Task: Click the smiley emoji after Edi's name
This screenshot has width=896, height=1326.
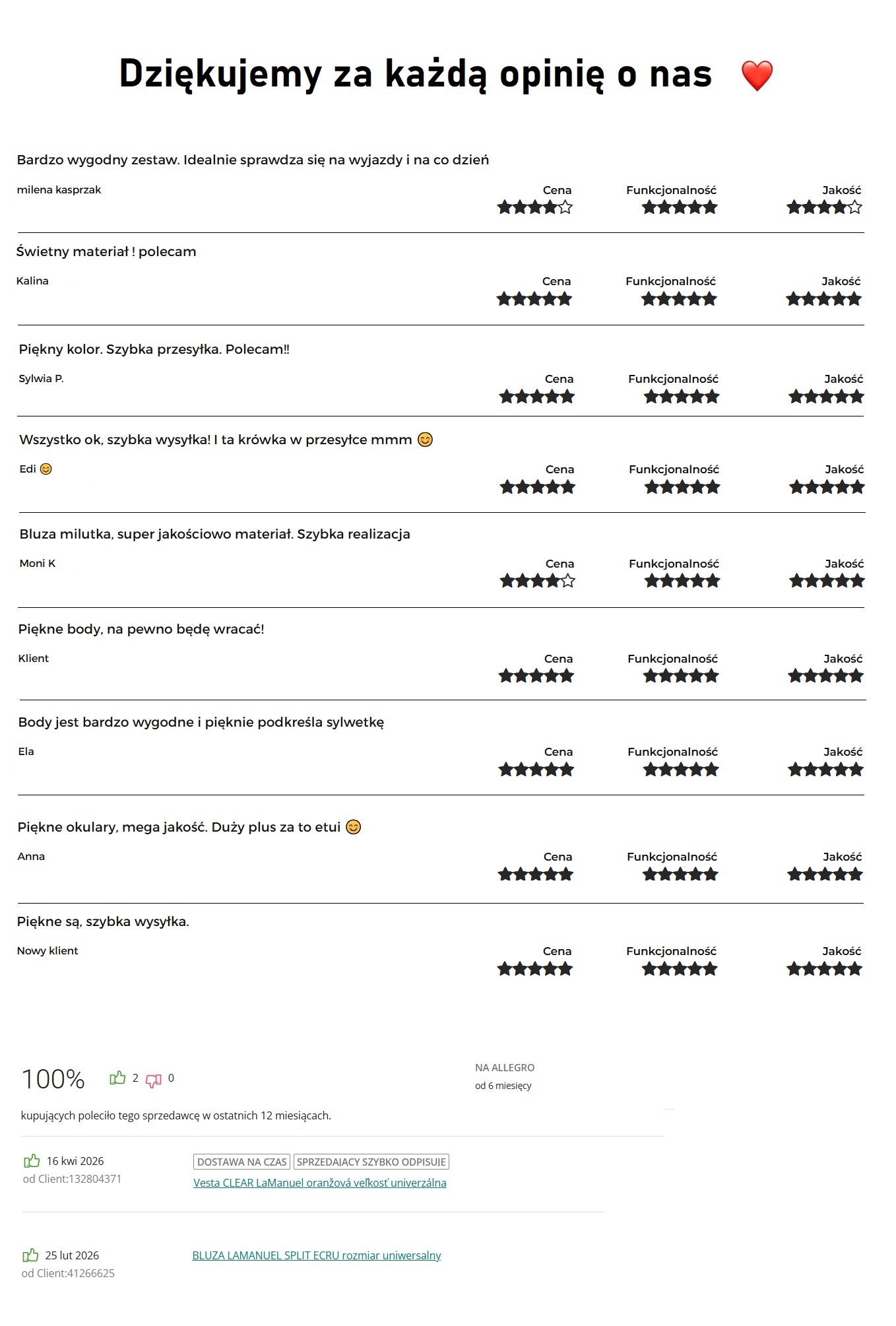Action: [46, 469]
